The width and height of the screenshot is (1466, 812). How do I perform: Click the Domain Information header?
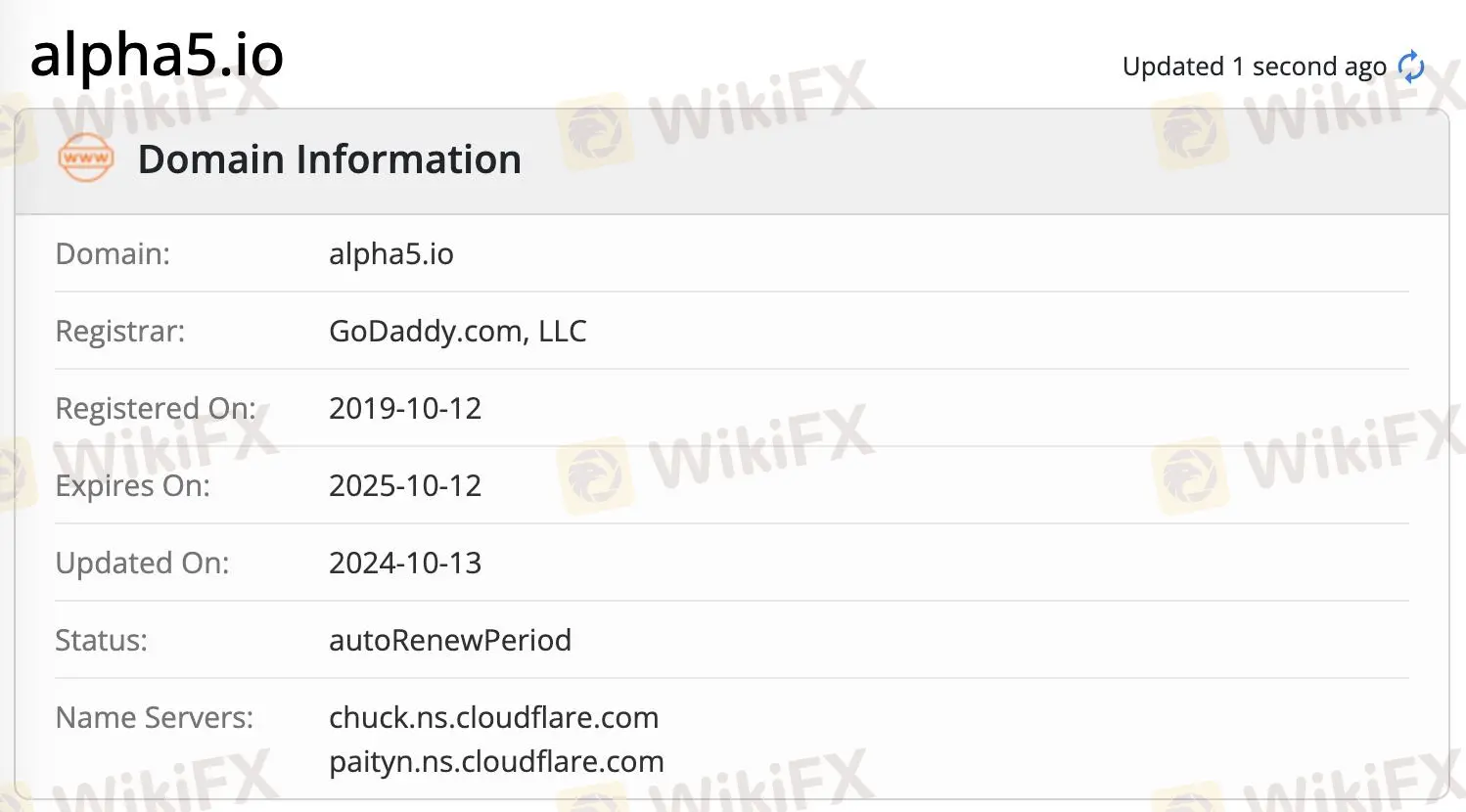pos(329,159)
